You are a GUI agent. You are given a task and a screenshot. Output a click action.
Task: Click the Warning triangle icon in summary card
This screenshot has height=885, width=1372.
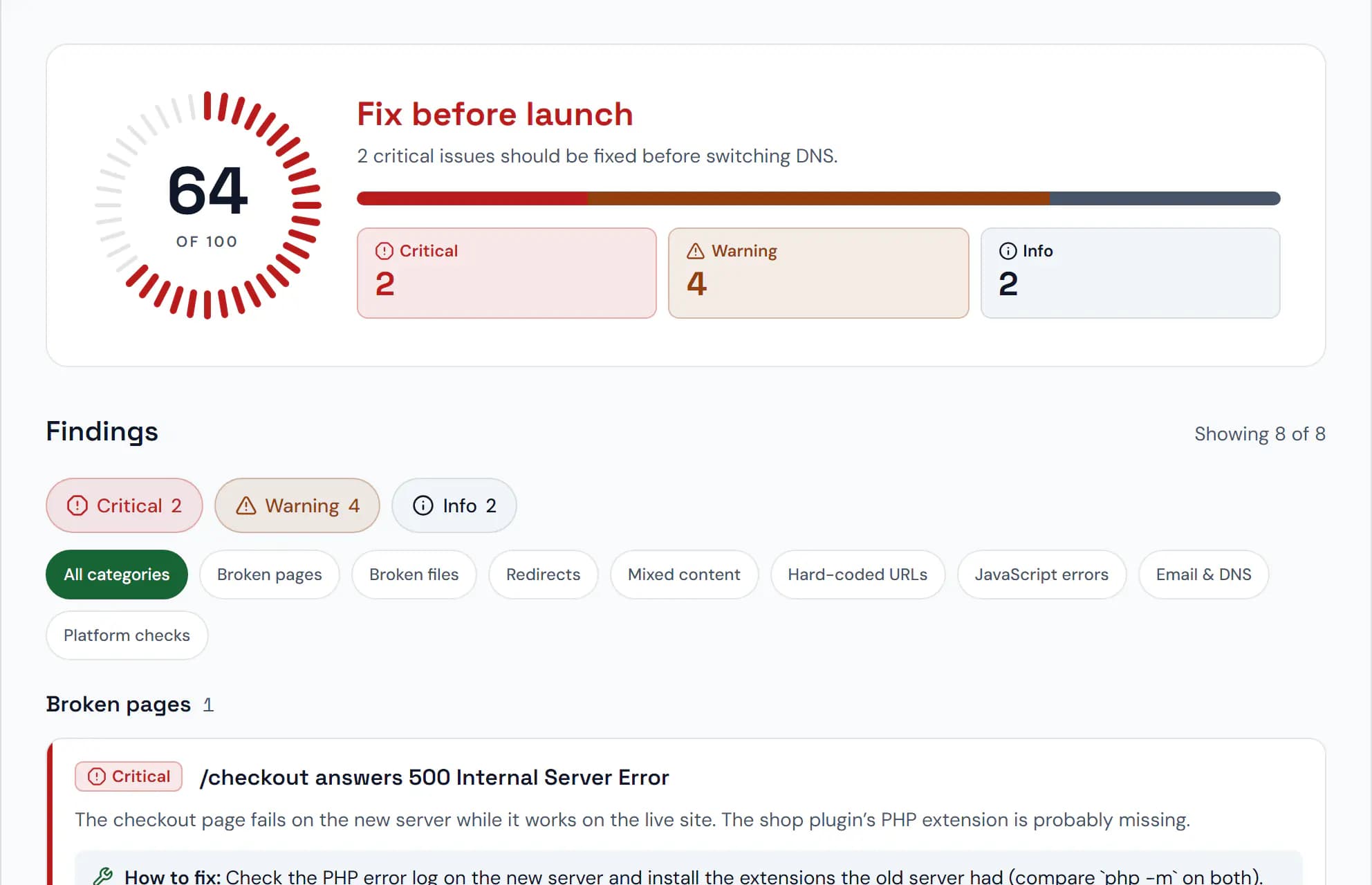[695, 251]
